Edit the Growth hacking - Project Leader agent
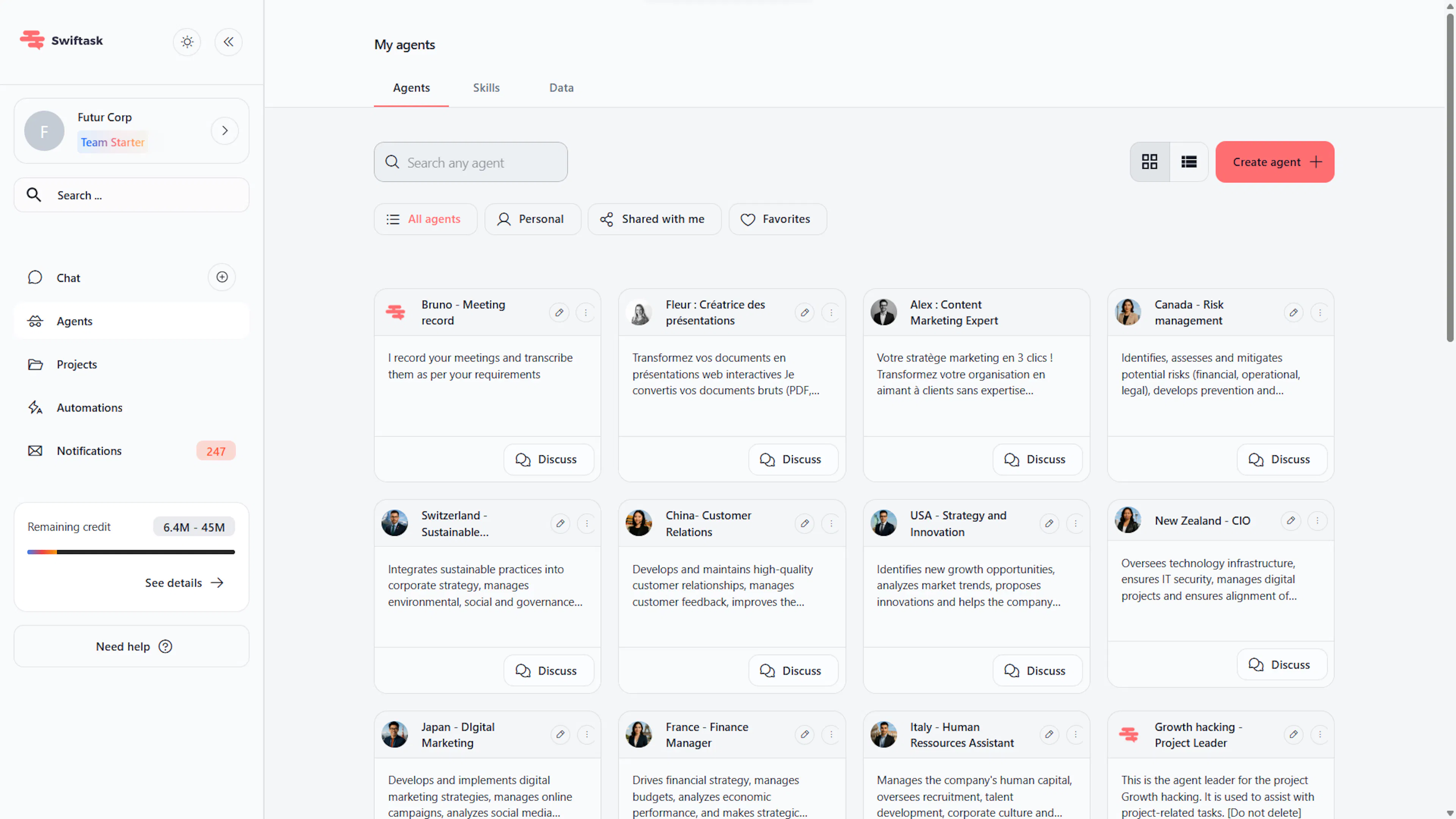The width and height of the screenshot is (1456, 819). coord(1293,735)
